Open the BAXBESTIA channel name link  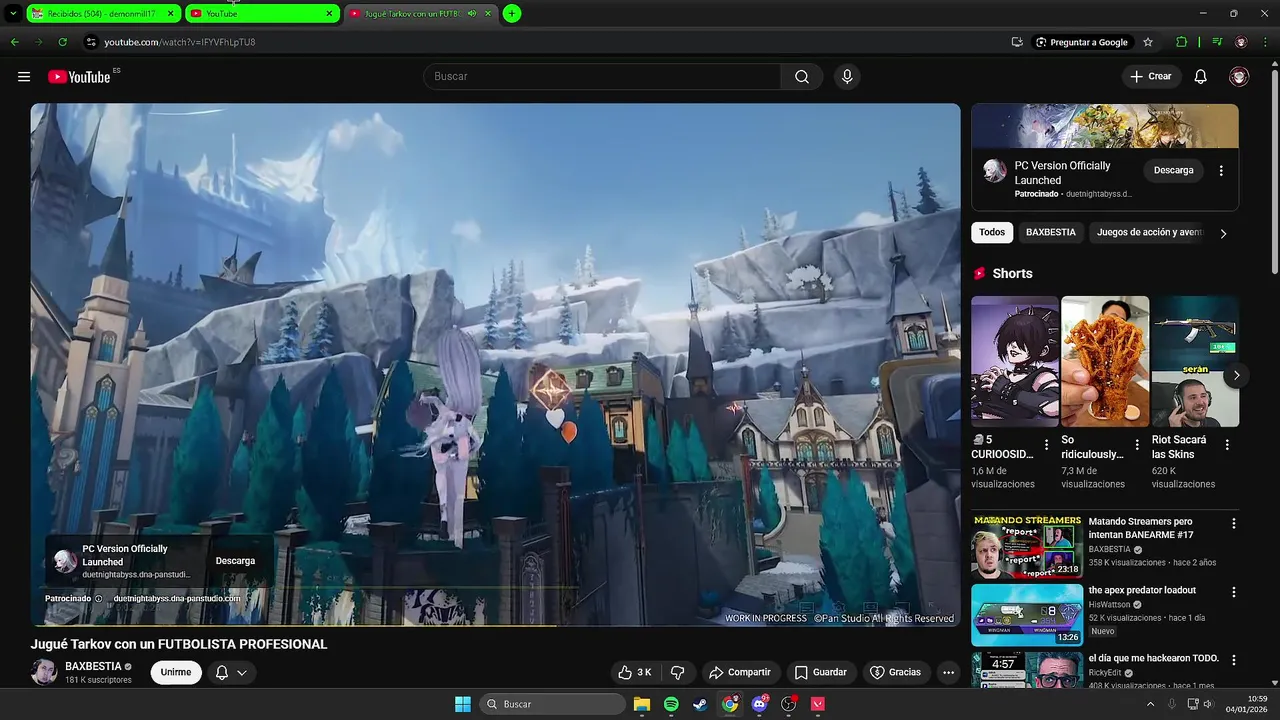pyautogui.click(x=93, y=666)
